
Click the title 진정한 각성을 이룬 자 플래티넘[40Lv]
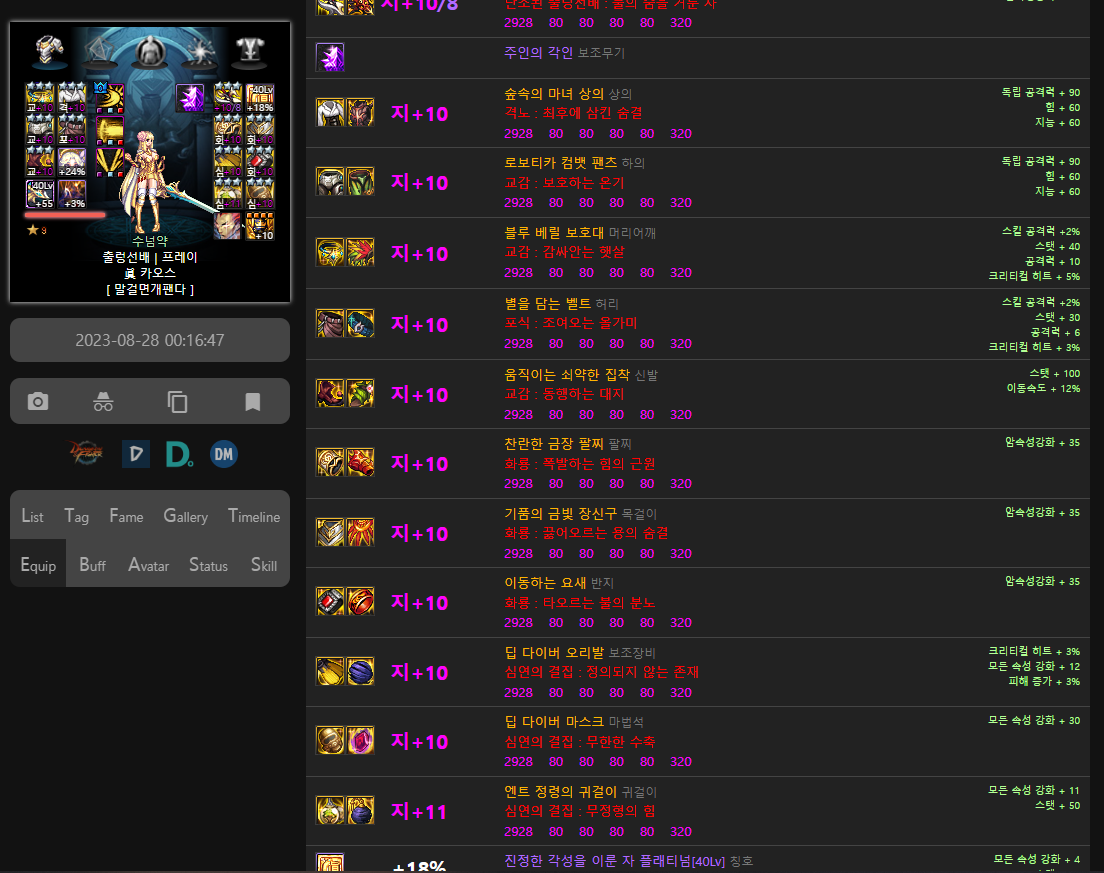tap(615, 861)
